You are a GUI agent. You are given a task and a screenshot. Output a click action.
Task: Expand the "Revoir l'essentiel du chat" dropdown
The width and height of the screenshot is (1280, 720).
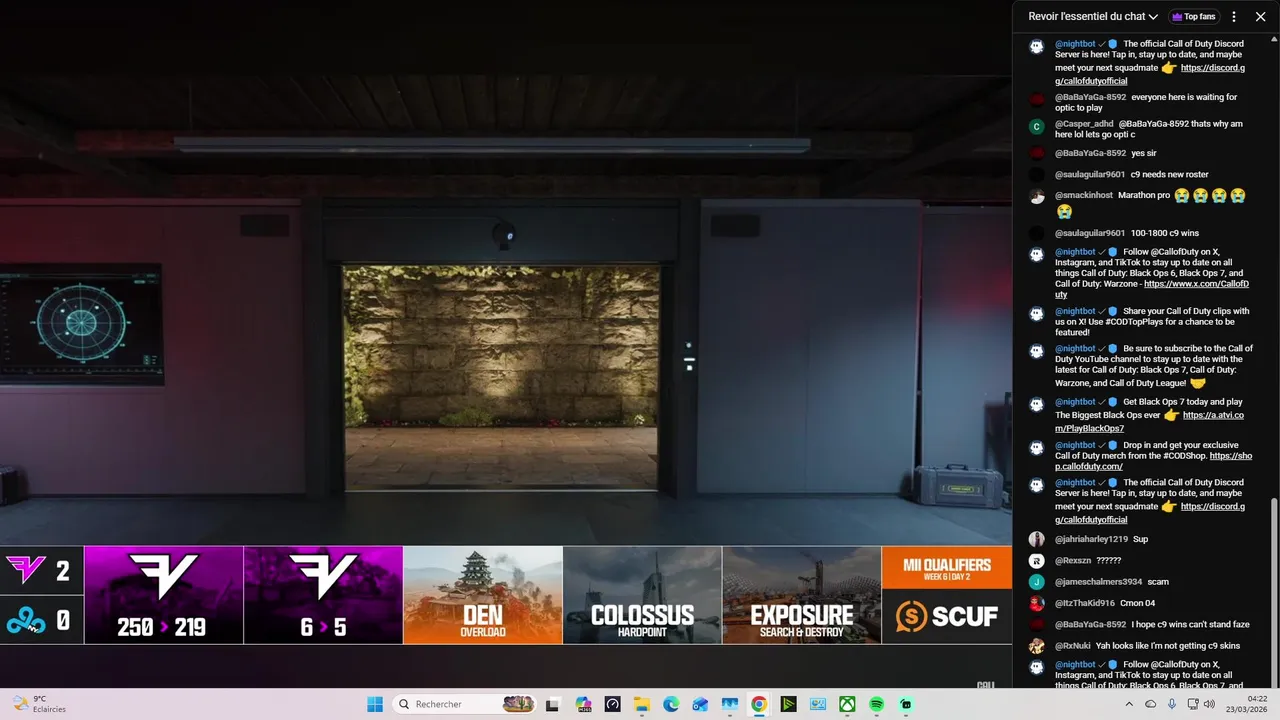pos(1093,16)
